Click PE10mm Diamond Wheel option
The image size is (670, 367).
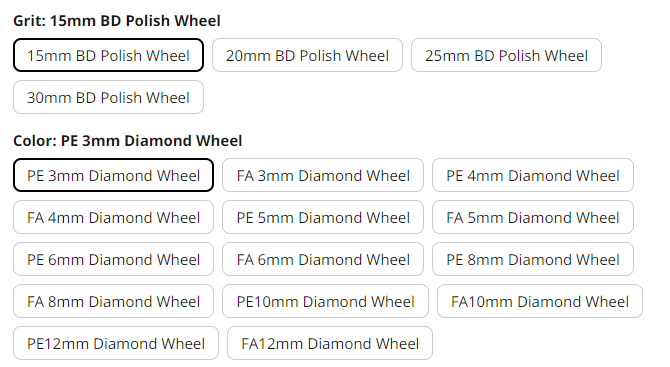(x=325, y=301)
